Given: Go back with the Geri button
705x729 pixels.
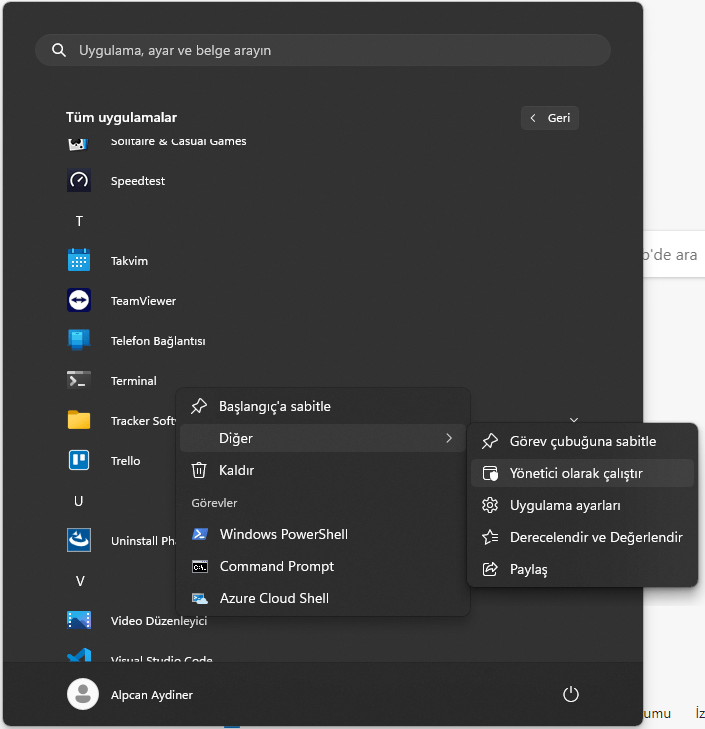Looking at the screenshot, I should [550, 118].
